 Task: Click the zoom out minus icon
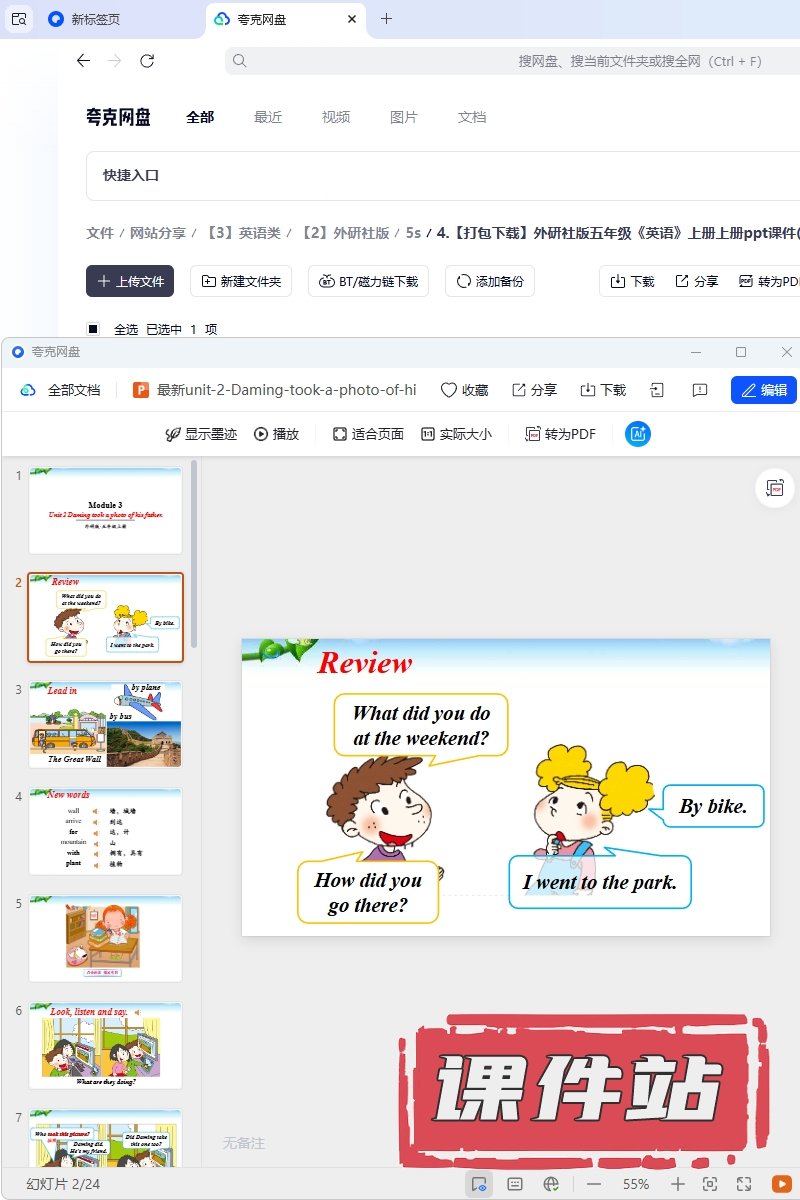(x=594, y=1184)
